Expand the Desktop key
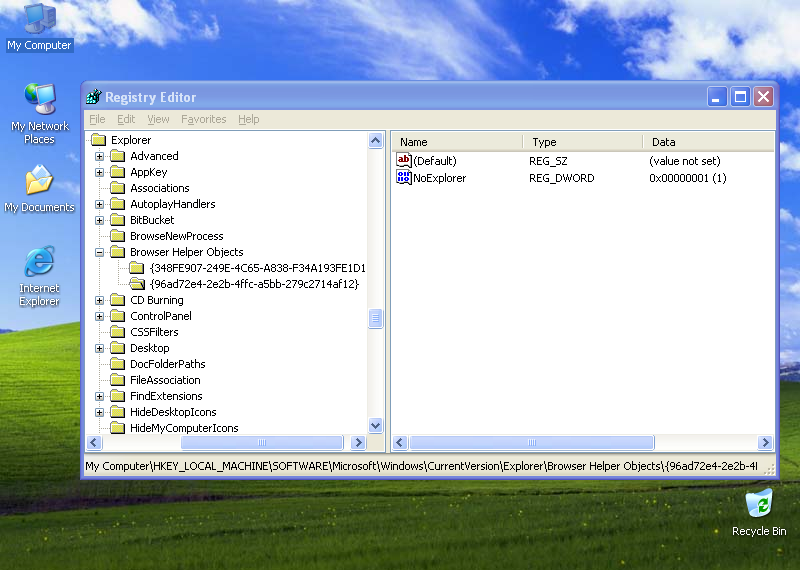 pyautogui.click(x=99, y=348)
